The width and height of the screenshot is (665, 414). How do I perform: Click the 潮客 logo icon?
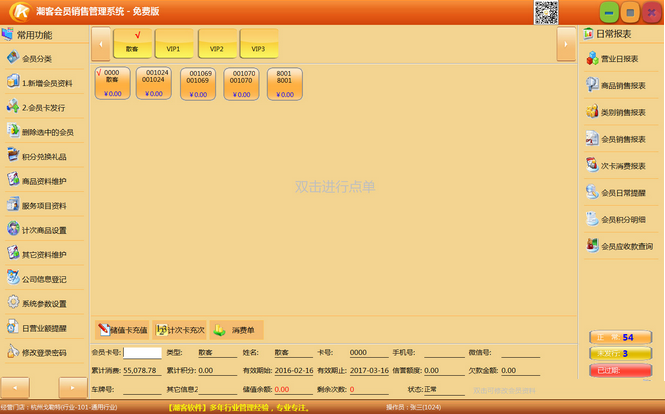tap(20, 11)
